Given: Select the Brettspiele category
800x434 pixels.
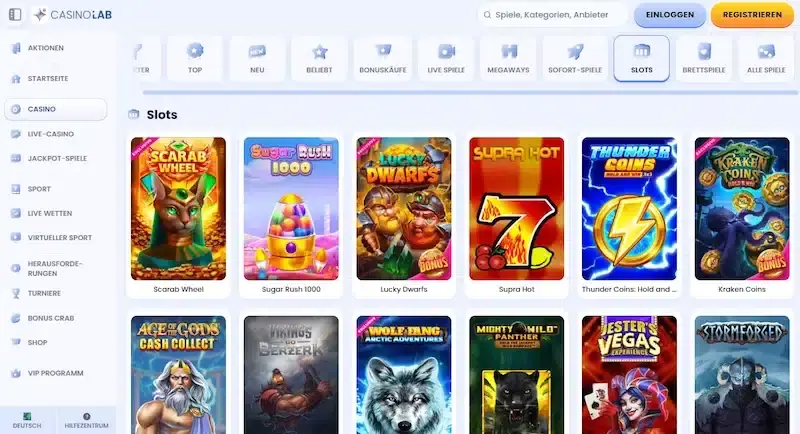Looking at the screenshot, I should point(704,59).
